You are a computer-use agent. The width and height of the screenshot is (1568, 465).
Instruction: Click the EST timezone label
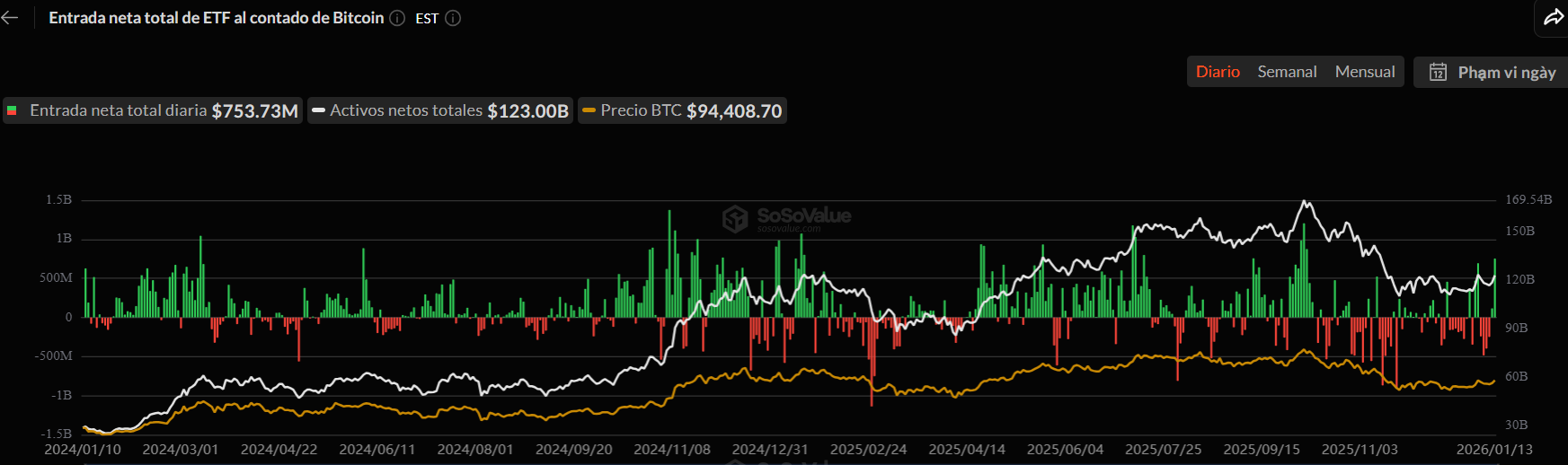(x=427, y=18)
